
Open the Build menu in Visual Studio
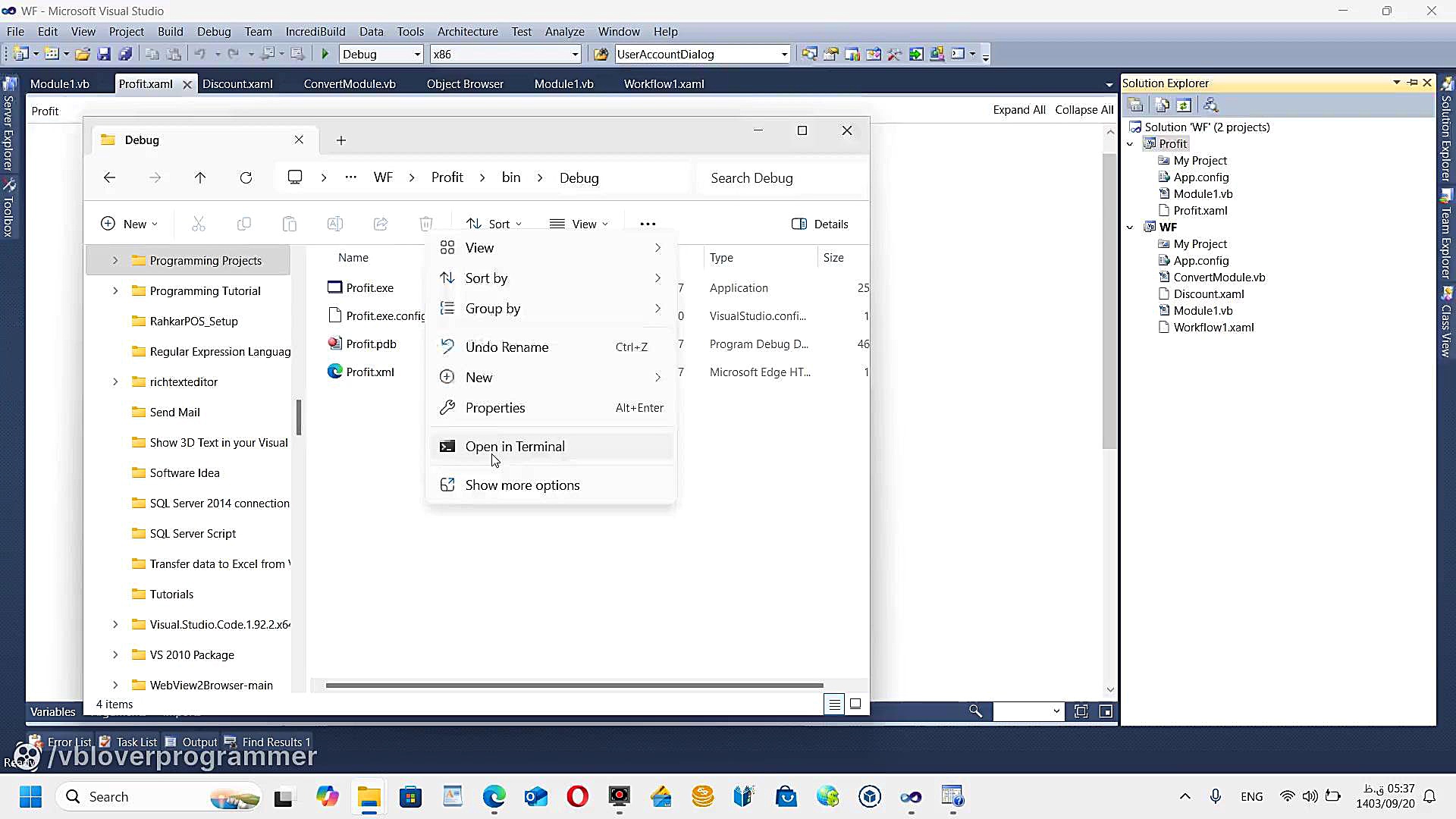coord(170,32)
